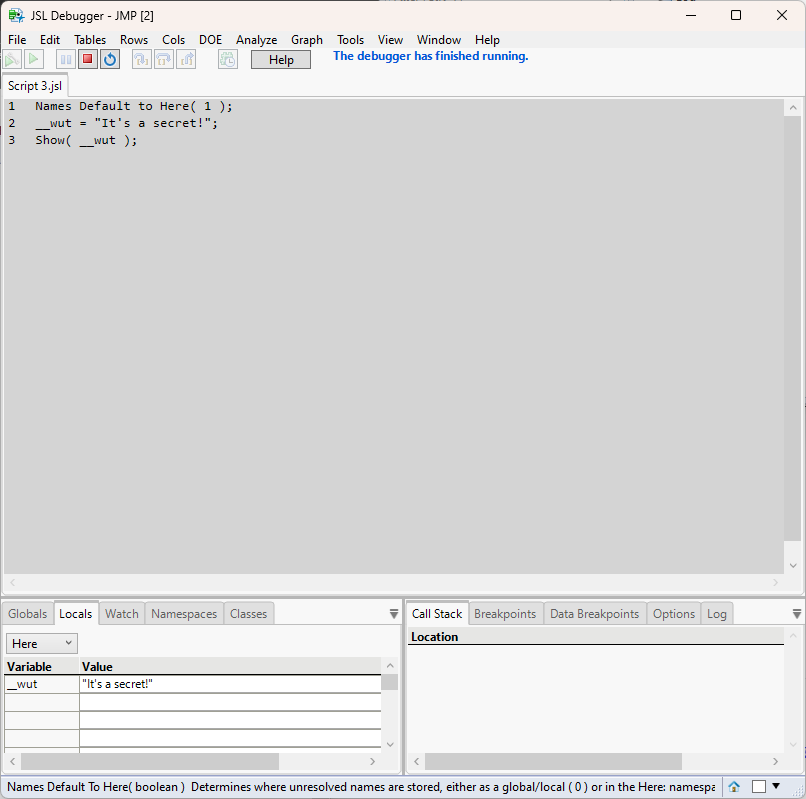Click the JSL profiler clock icon
This screenshot has width=806, height=799.
click(x=228, y=60)
